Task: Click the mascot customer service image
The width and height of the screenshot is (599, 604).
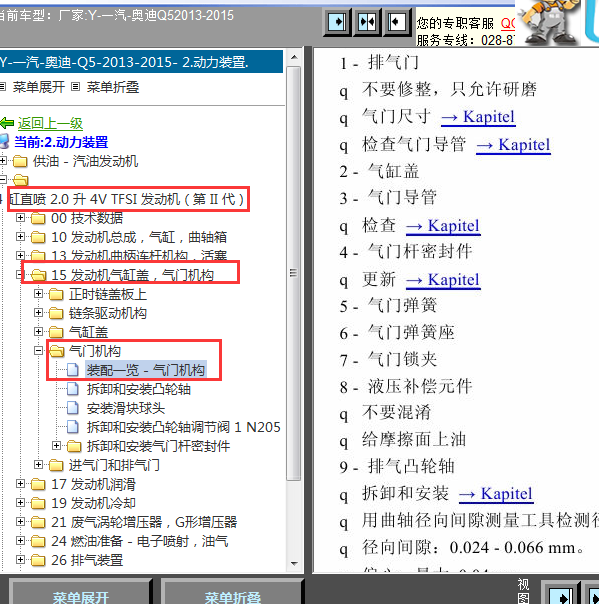Action: 549,22
